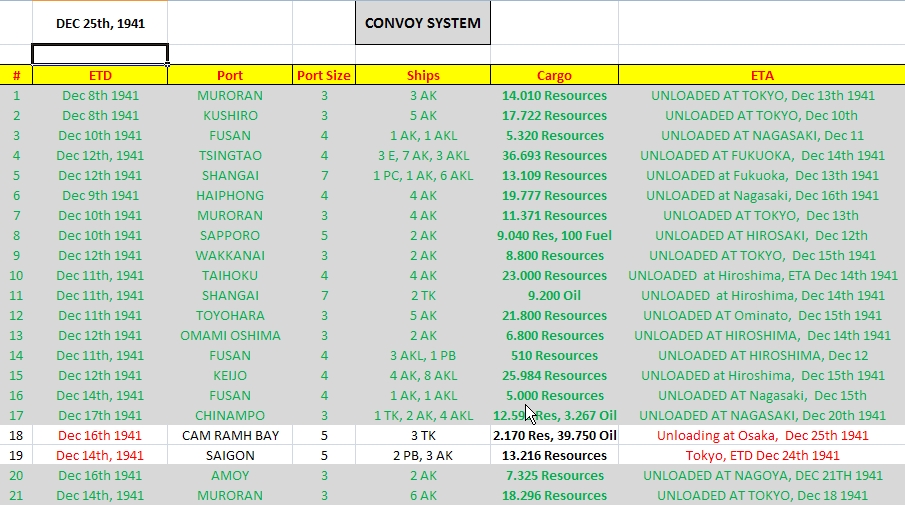
Task: Select the 1 TK, 2 AK, 4 AKL ships cell
Action: pyautogui.click(x=423, y=415)
